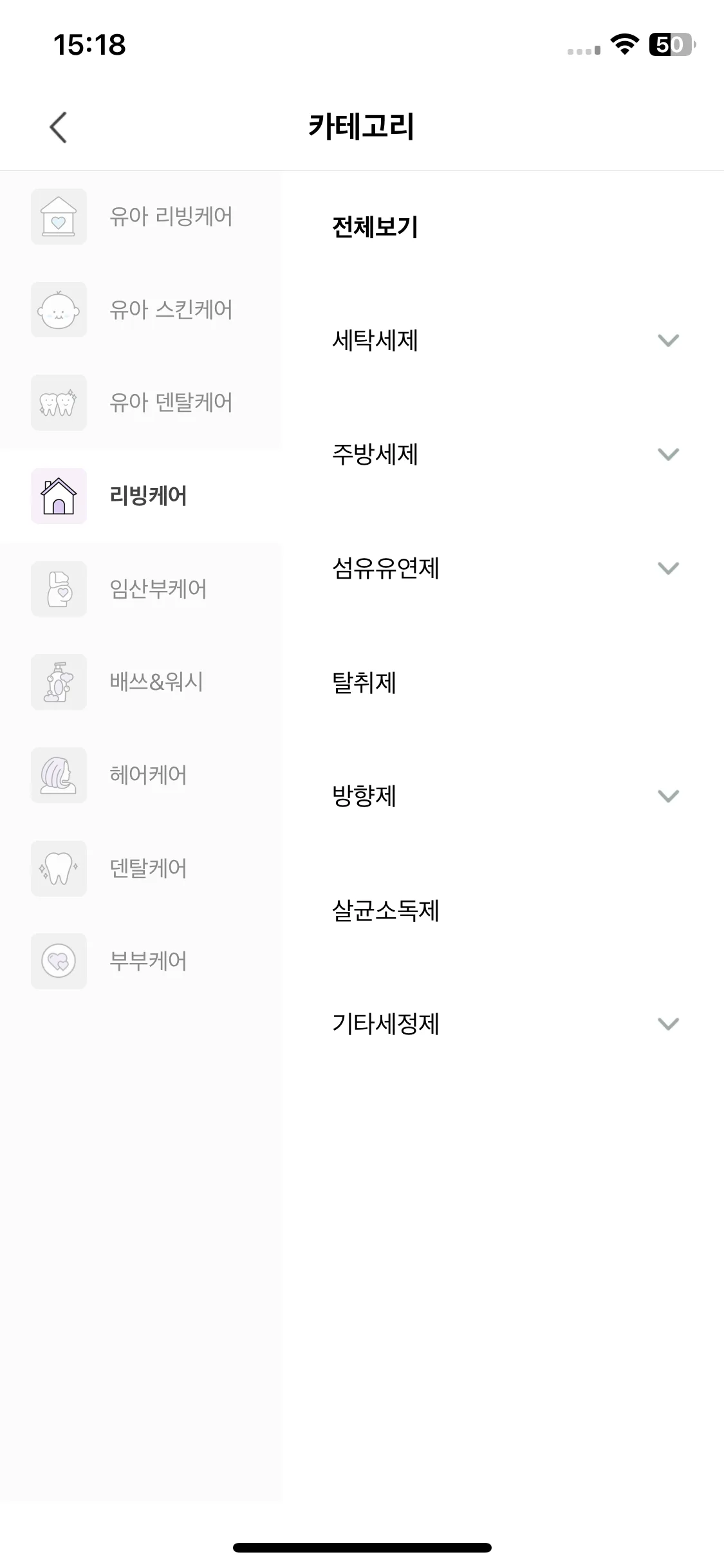
Task: Expand the 기타세정제 chevron
Action: click(x=669, y=1024)
